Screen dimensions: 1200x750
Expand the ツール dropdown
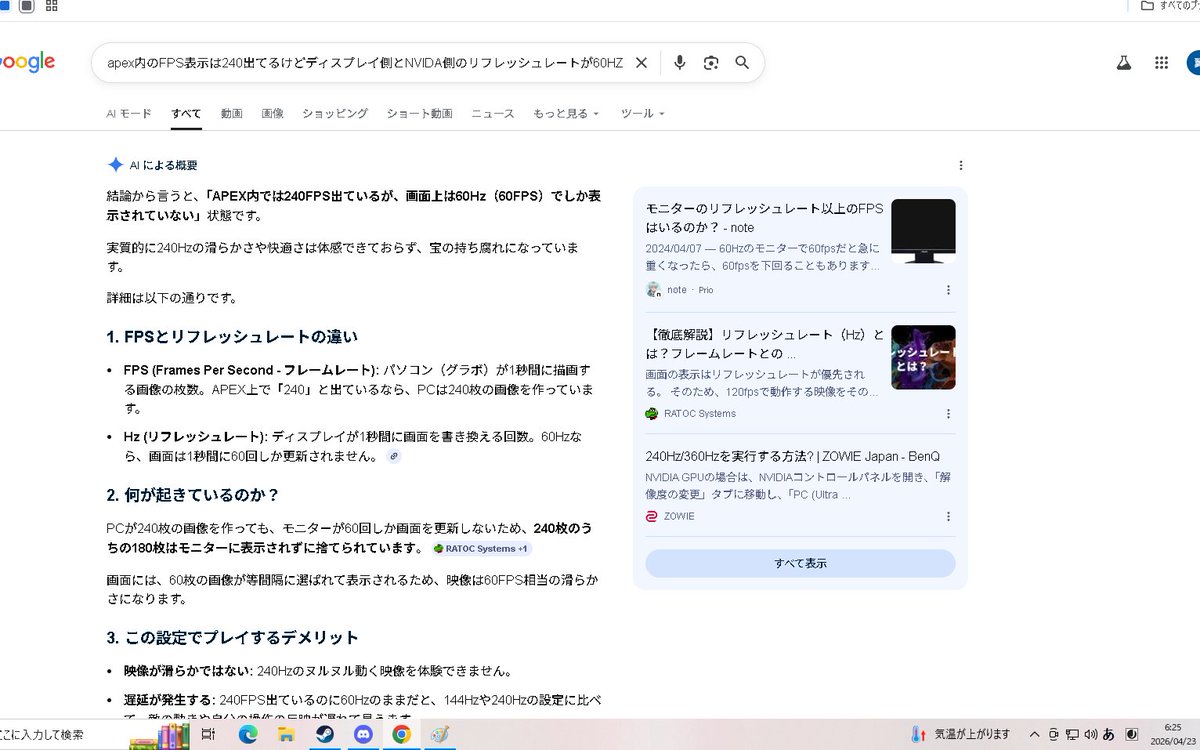(642, 114)
